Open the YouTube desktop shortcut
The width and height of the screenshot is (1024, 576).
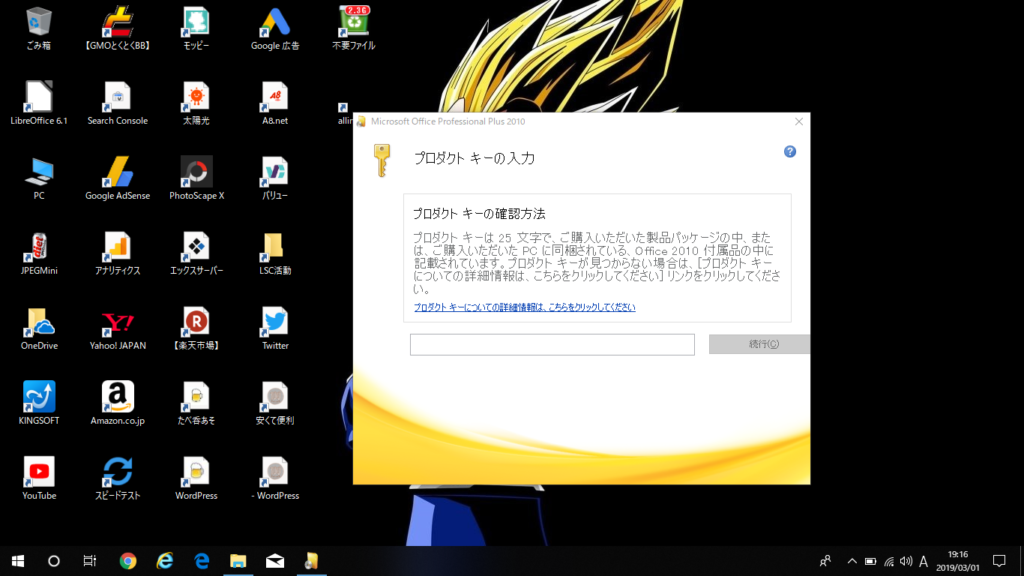coord(39,479)
